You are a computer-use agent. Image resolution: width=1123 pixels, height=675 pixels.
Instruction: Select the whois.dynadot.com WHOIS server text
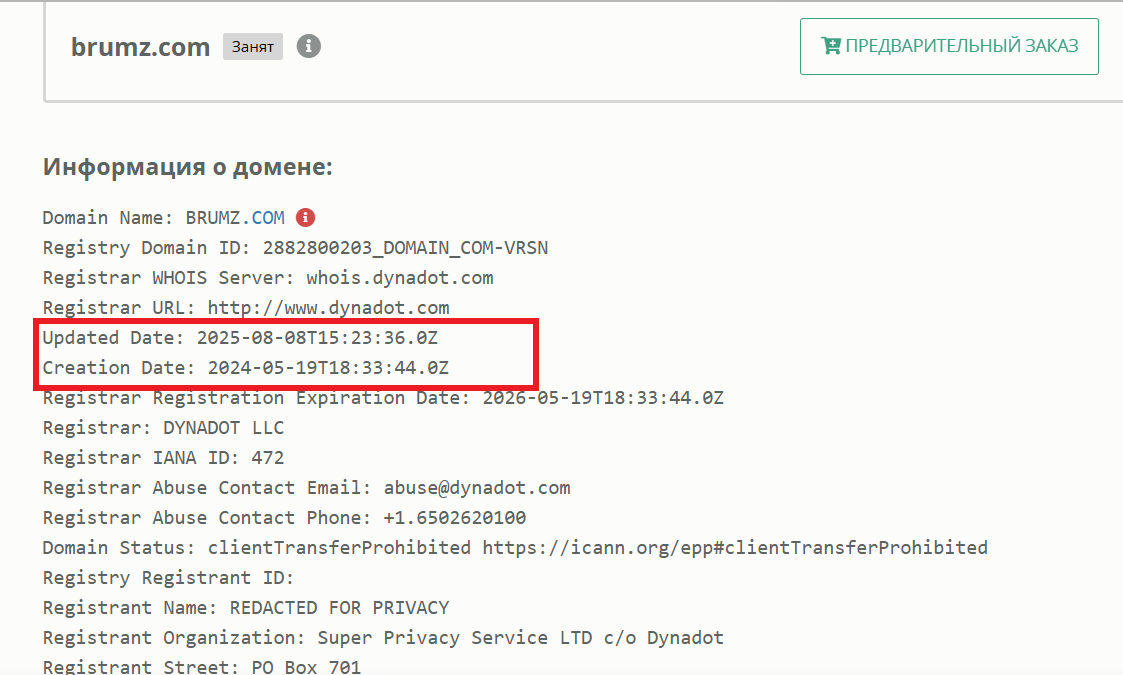pyautogui.click(x=400, y=277)
